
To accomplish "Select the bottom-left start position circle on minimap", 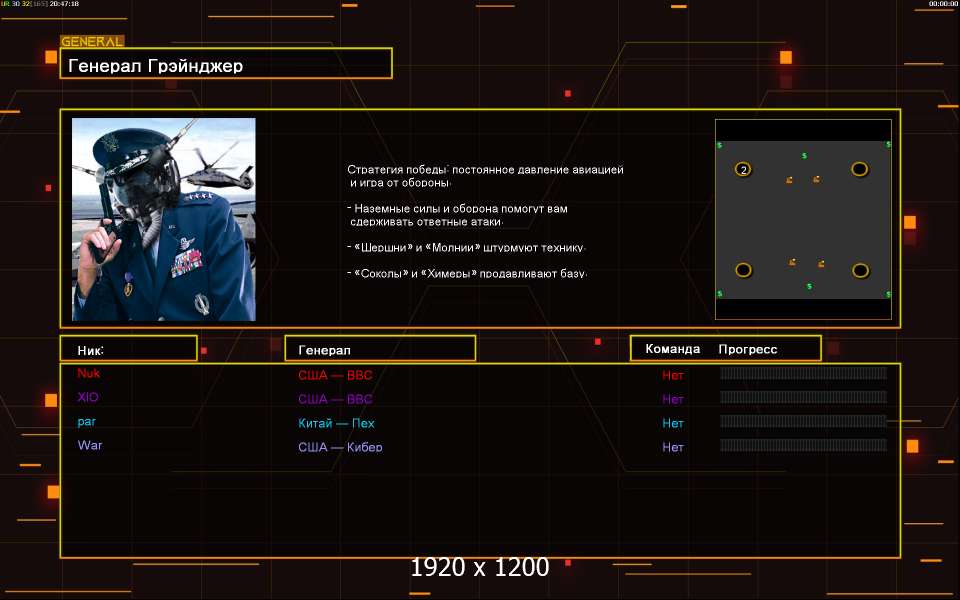I will [x=743, y=270].
